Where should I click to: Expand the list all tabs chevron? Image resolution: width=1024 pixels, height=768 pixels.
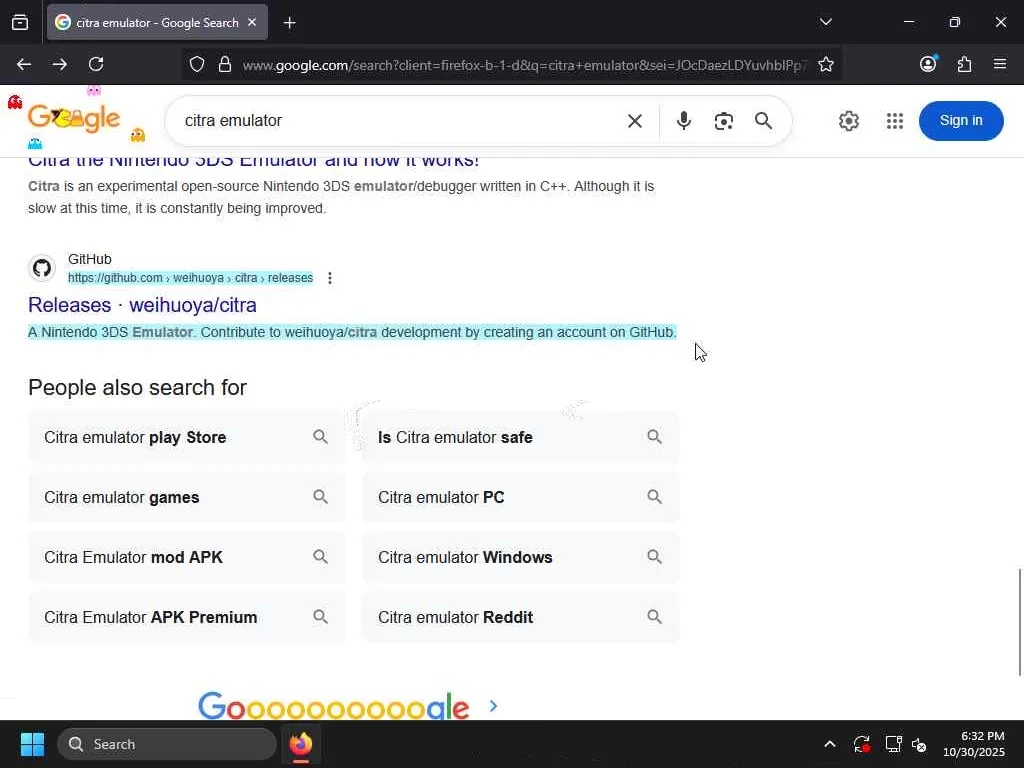coord(825,22)
